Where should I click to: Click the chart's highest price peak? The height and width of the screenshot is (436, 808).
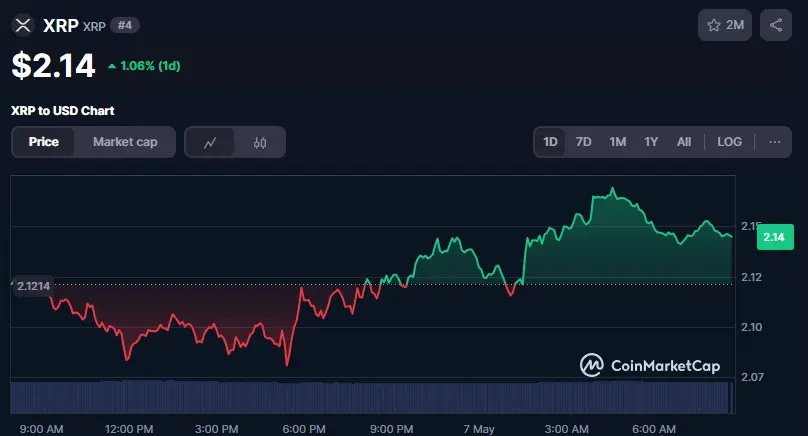(x=613, y=190)
